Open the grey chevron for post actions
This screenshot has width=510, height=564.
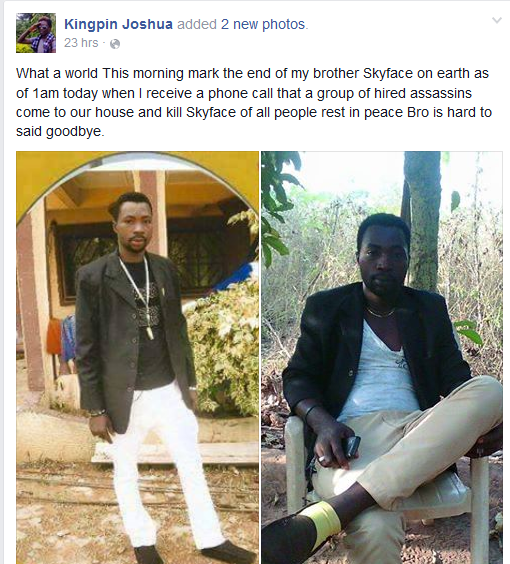(x=497, y=20)
